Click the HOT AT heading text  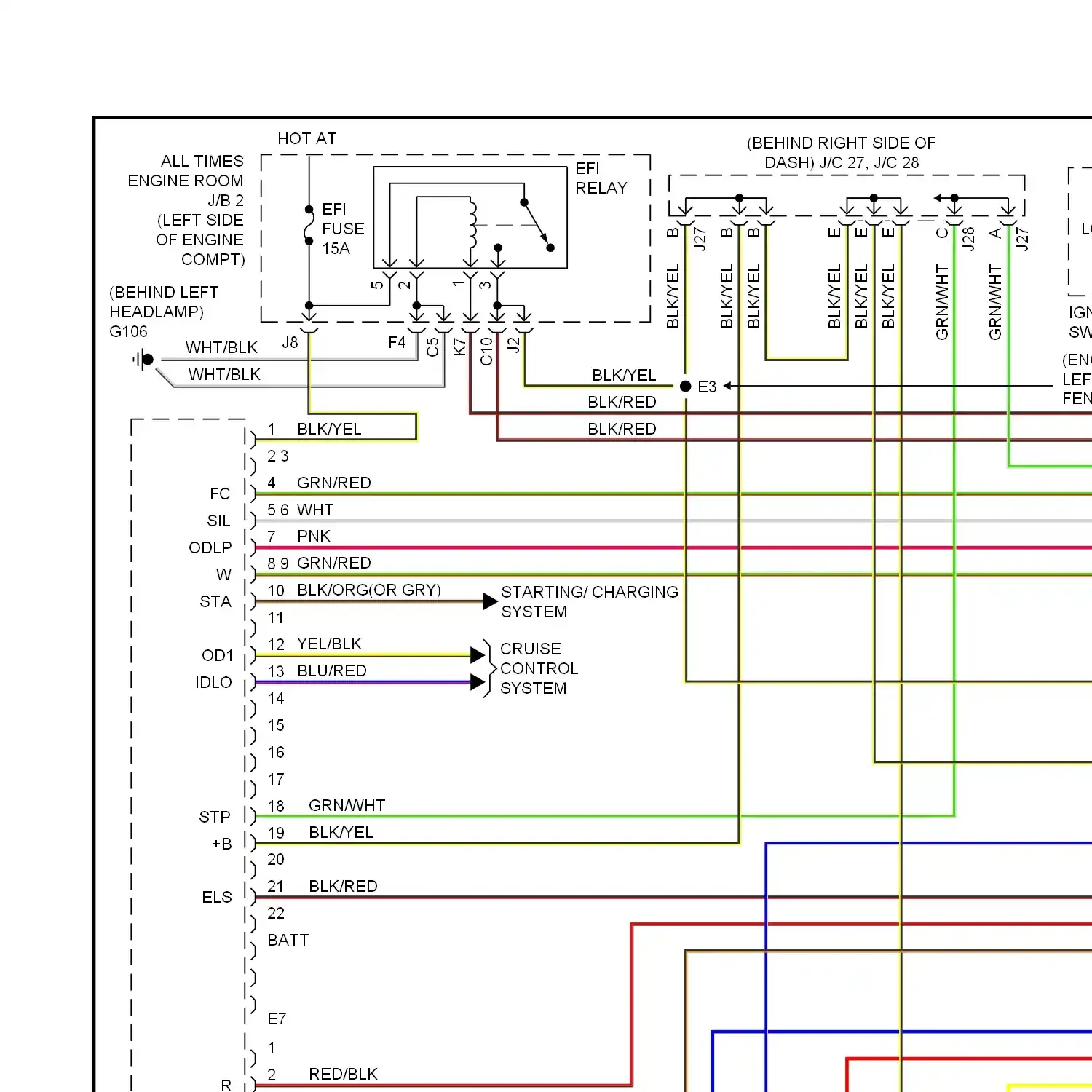(307, 138)
